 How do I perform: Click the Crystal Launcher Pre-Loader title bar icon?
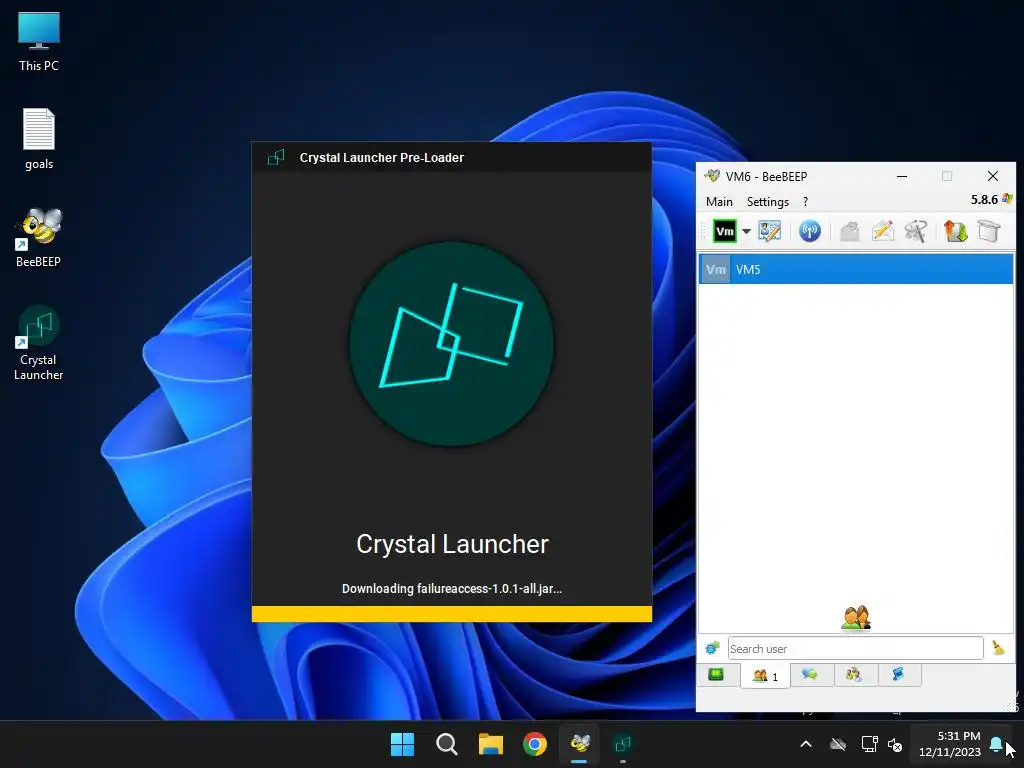(276, 157)
